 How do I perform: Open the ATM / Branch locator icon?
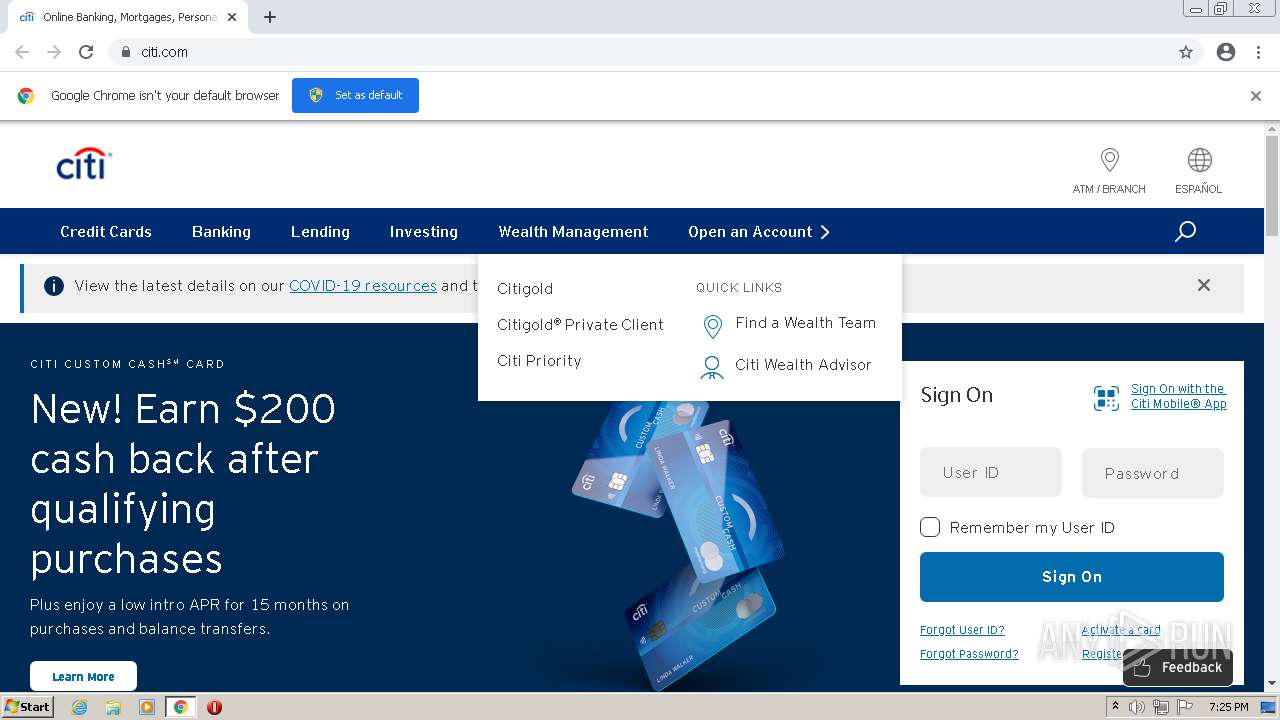[x=1109, y=160]
